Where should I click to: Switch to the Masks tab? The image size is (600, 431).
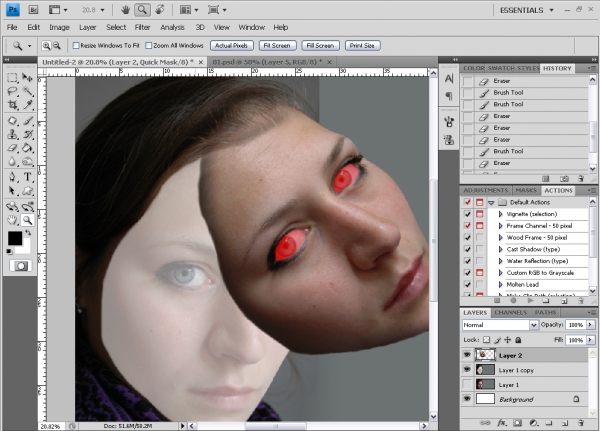[x=526, y=190]
